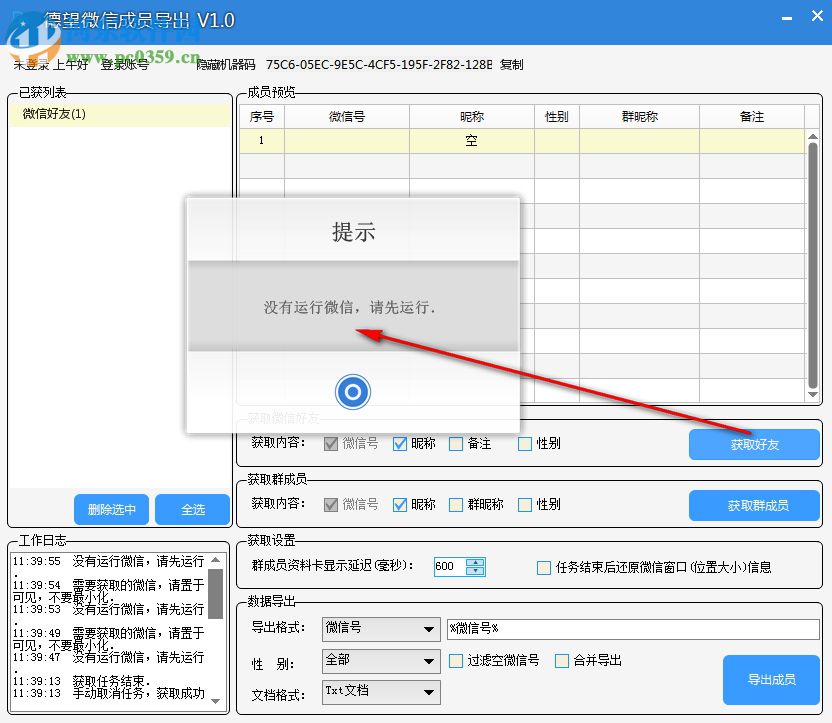This screenshot has height=723, width=832.
Task: Open the 文档格式 dropdown showing Txt文档
Action: coord(381,692)
